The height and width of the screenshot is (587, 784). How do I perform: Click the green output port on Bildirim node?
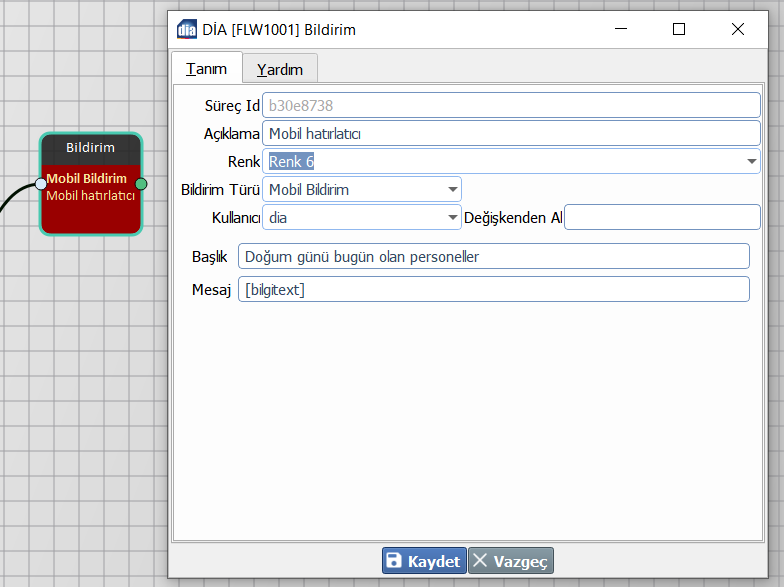pos(141,184)
